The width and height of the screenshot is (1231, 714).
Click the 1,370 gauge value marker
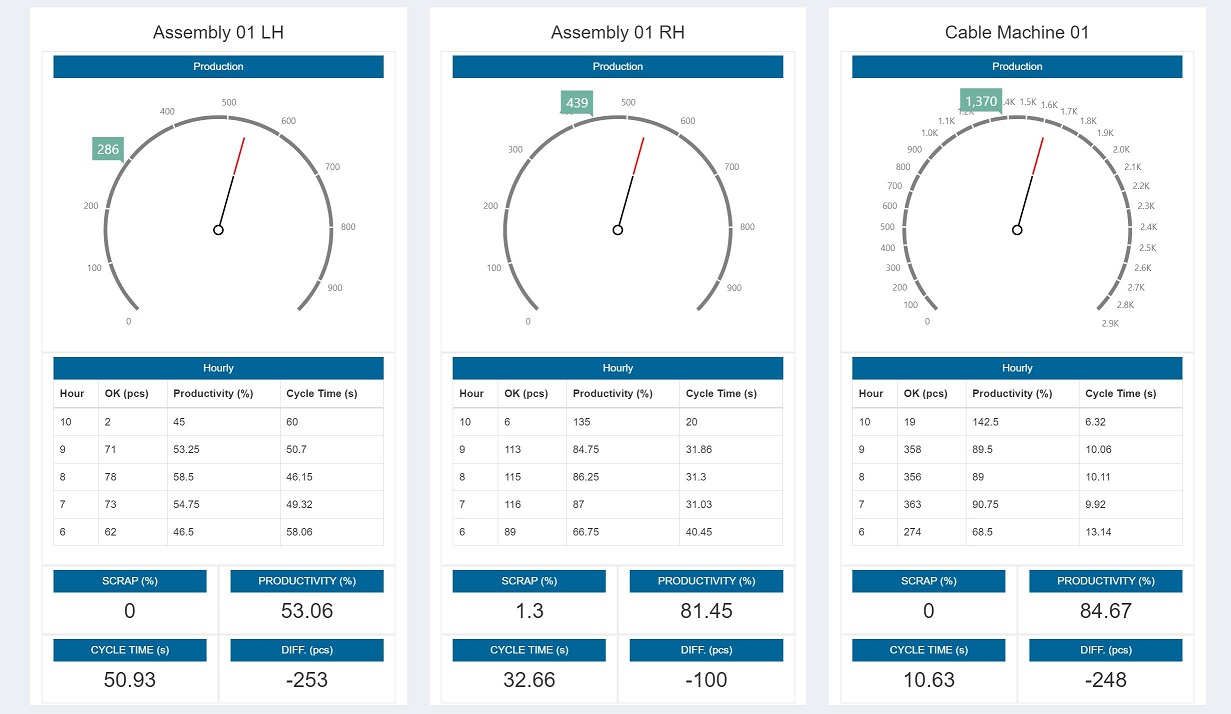(981, 101)
